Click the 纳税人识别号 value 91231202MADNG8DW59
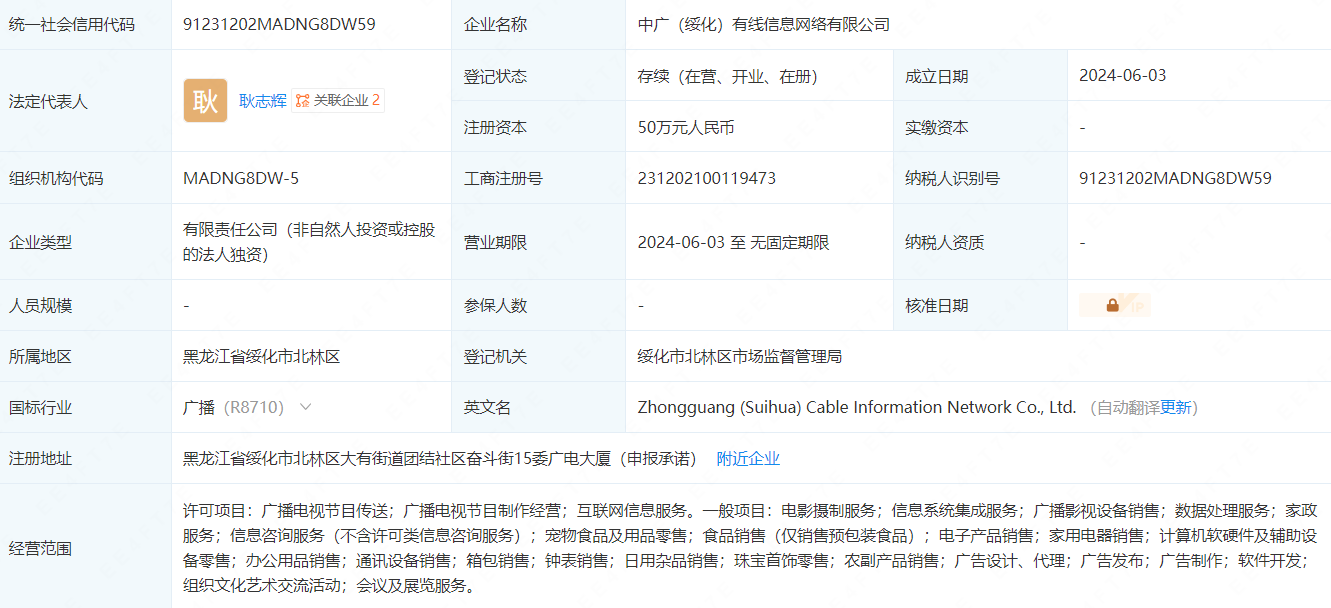1331x608 pixels. tap(1176, 179)
